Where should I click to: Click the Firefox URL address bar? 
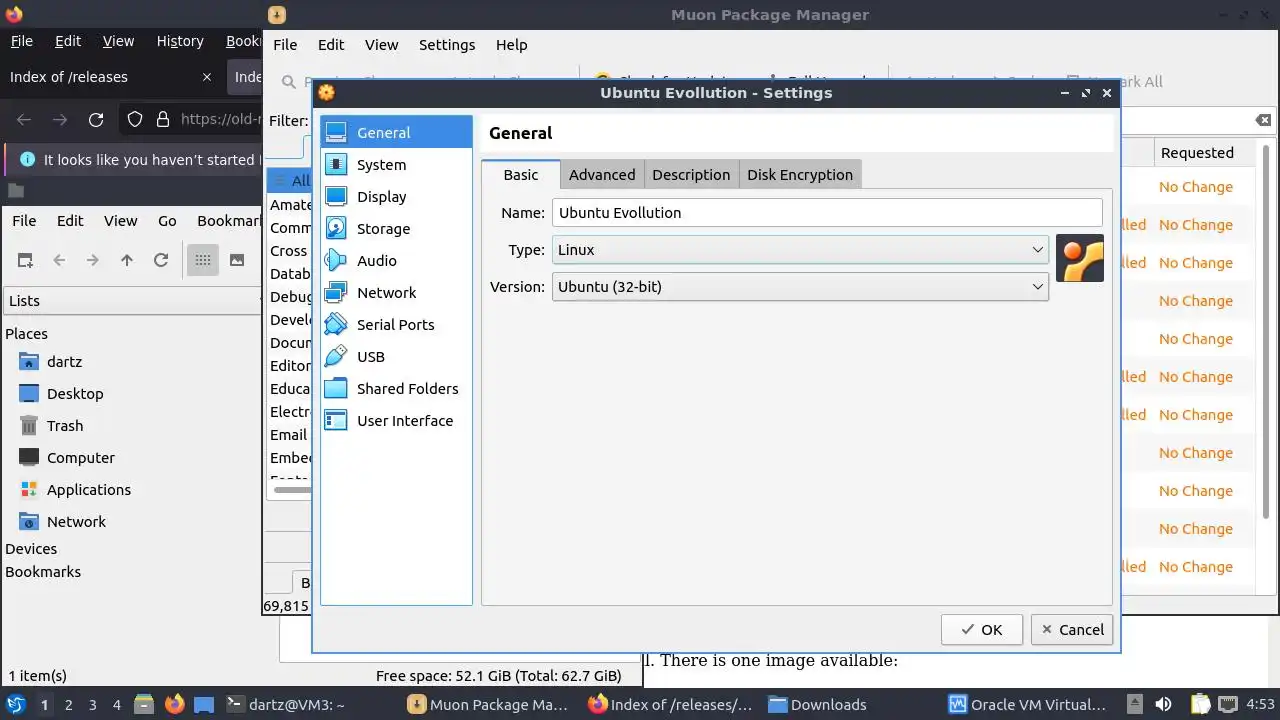tap(221, 119)
